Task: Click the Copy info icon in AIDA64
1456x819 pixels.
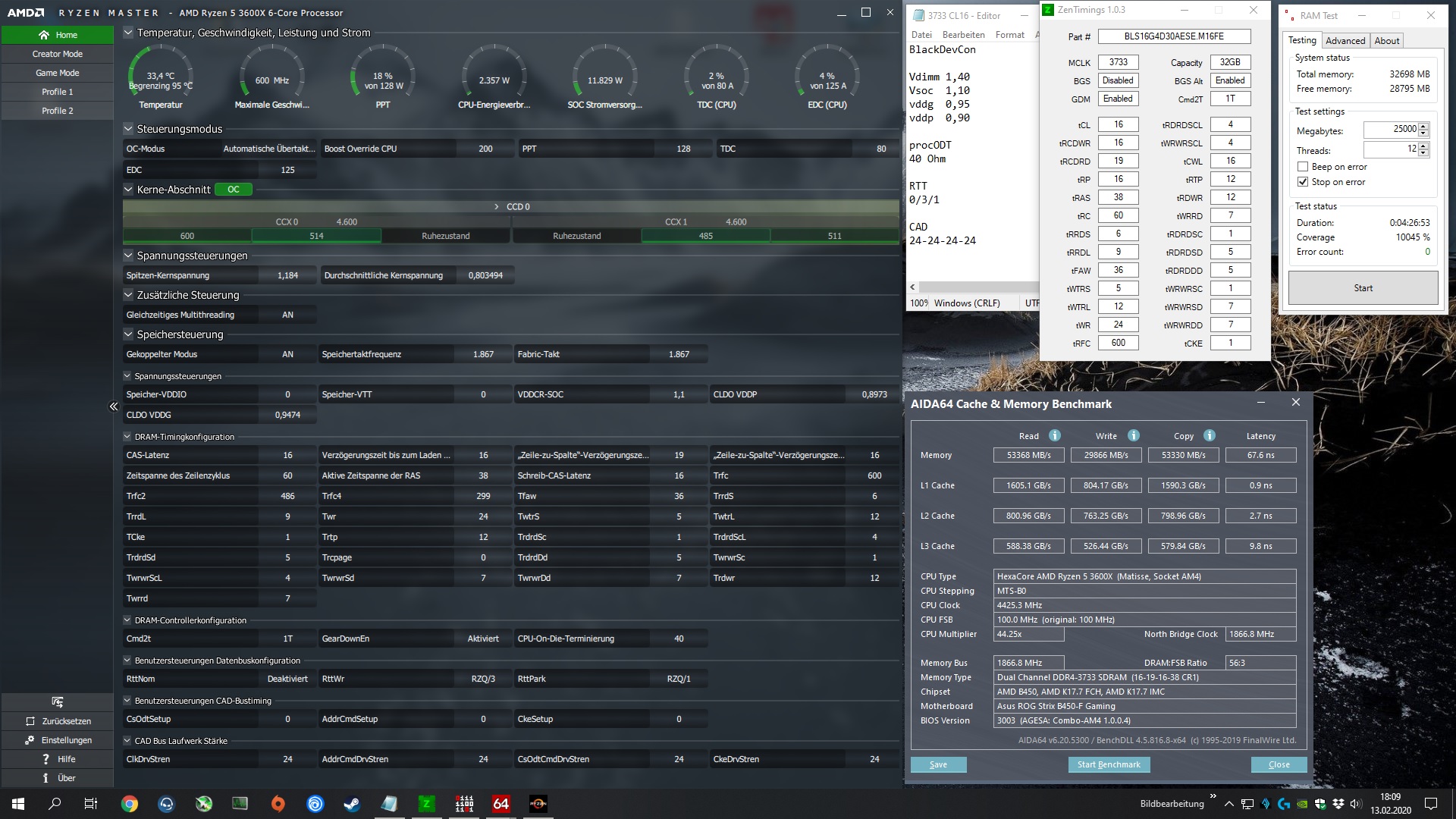Action: click(x=1210, y=435)
